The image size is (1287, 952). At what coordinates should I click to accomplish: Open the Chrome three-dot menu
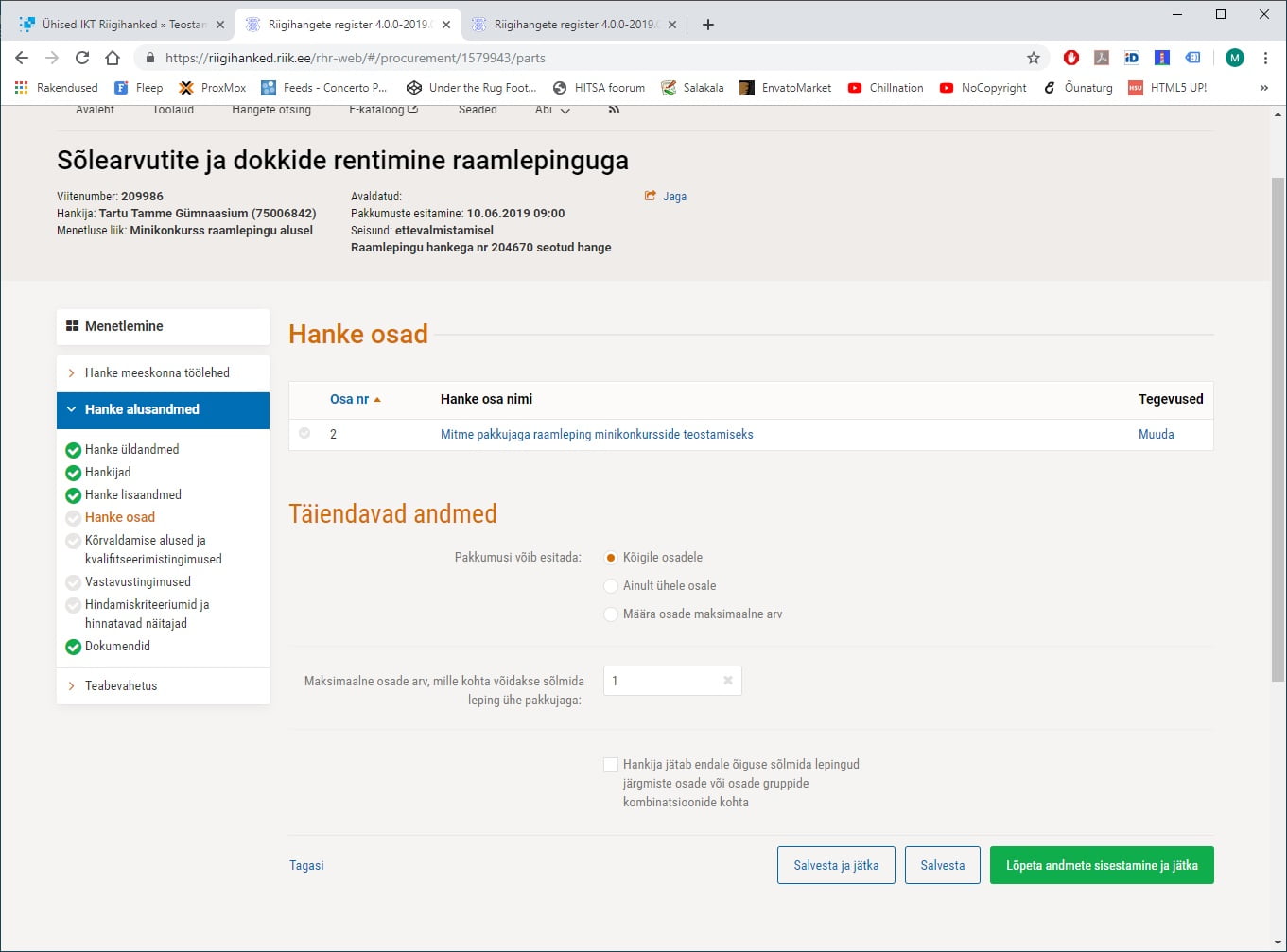click(1265, 58)
